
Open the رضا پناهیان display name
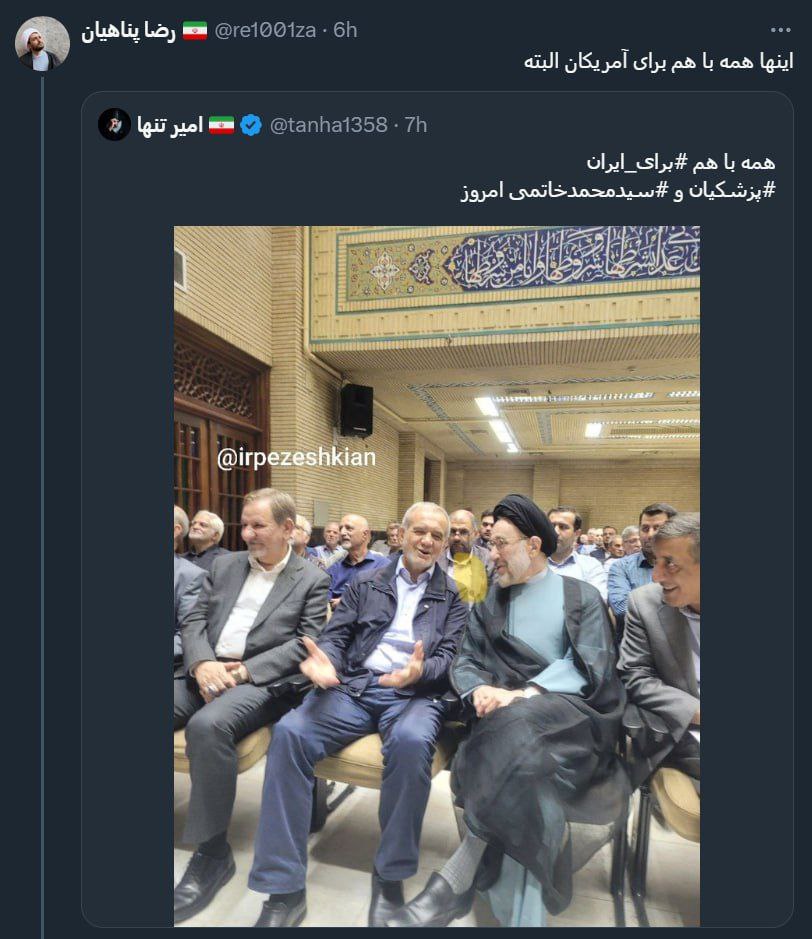pyautogui.click(x=128, y=31)
